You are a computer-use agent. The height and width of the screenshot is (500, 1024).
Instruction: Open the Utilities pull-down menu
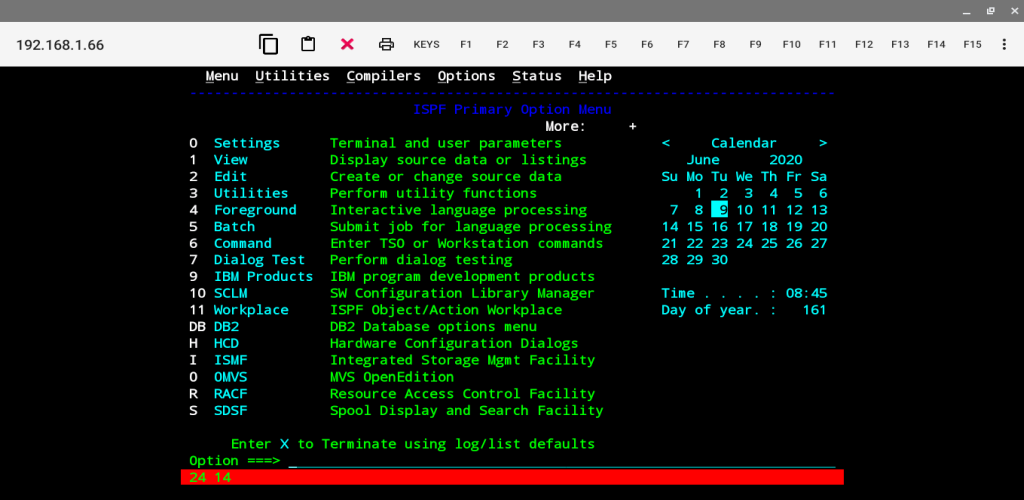293,76
